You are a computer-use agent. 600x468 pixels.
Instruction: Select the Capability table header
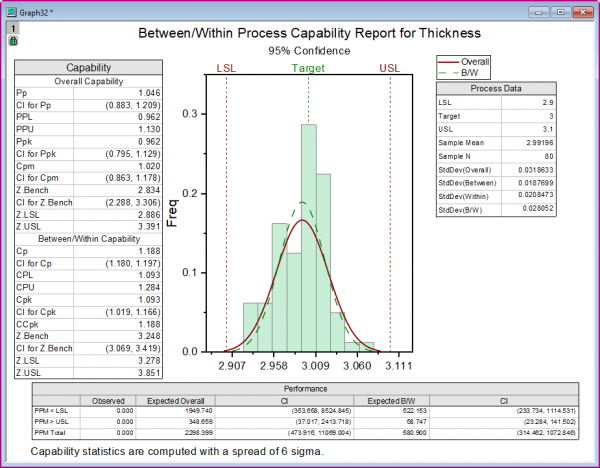coord(88,67)
